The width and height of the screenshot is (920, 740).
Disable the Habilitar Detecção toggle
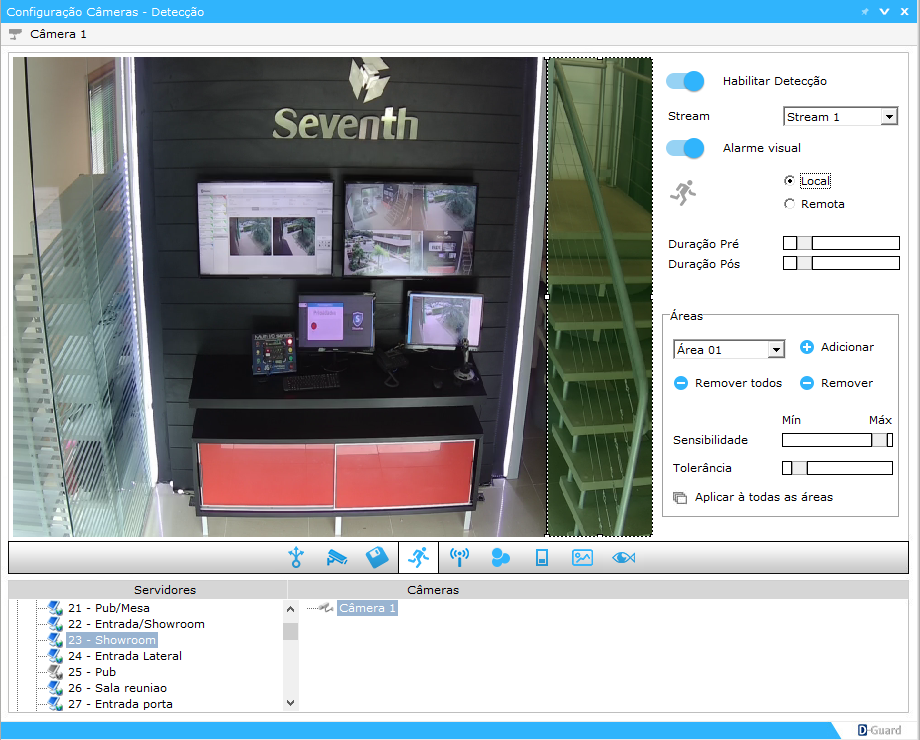coord(685,82)
